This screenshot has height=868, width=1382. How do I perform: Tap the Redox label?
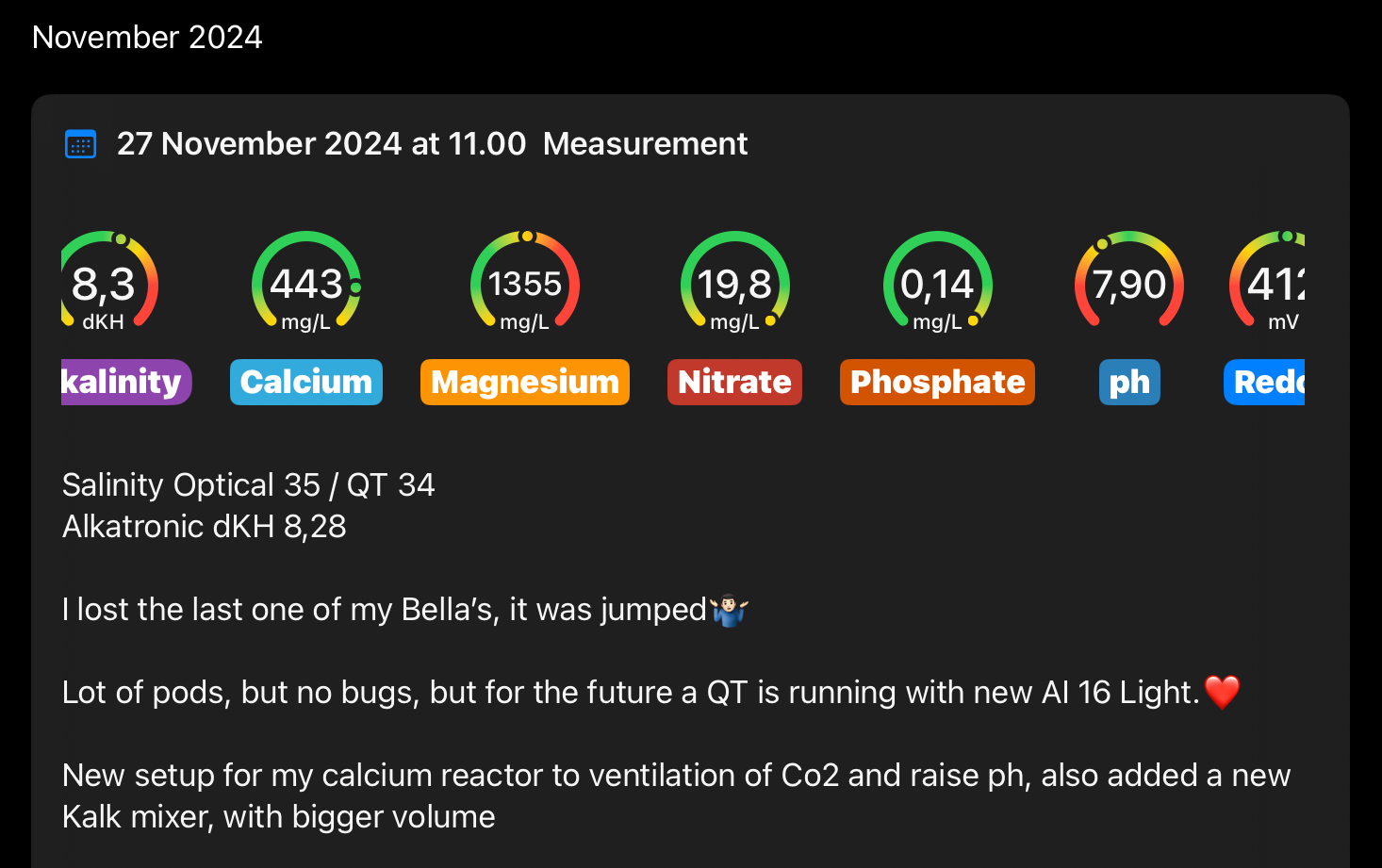coord(1266,383)
